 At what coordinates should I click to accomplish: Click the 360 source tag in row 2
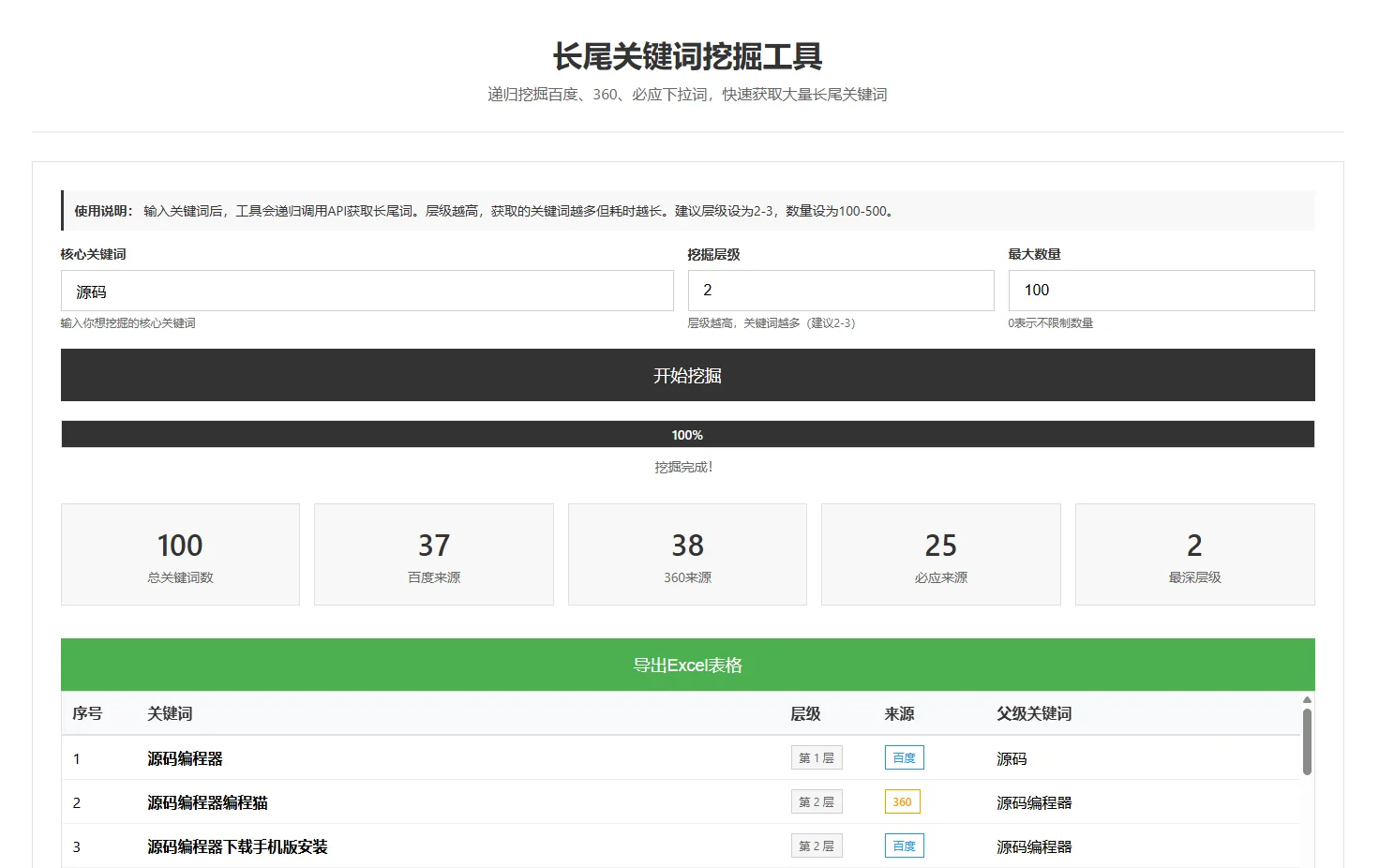[902, 801]
